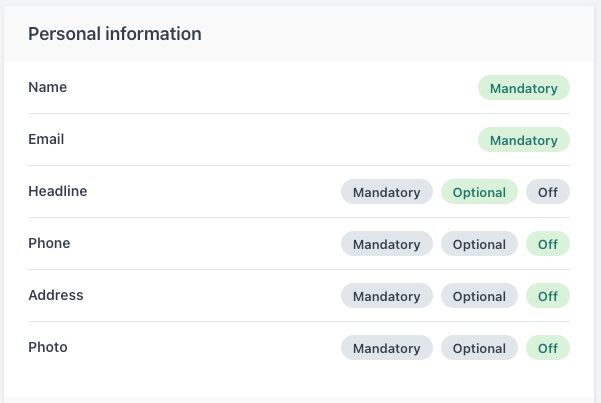This screenshot has height=403, width=601.
Task: Select Optional for Headline
Action: click(479, 192)
